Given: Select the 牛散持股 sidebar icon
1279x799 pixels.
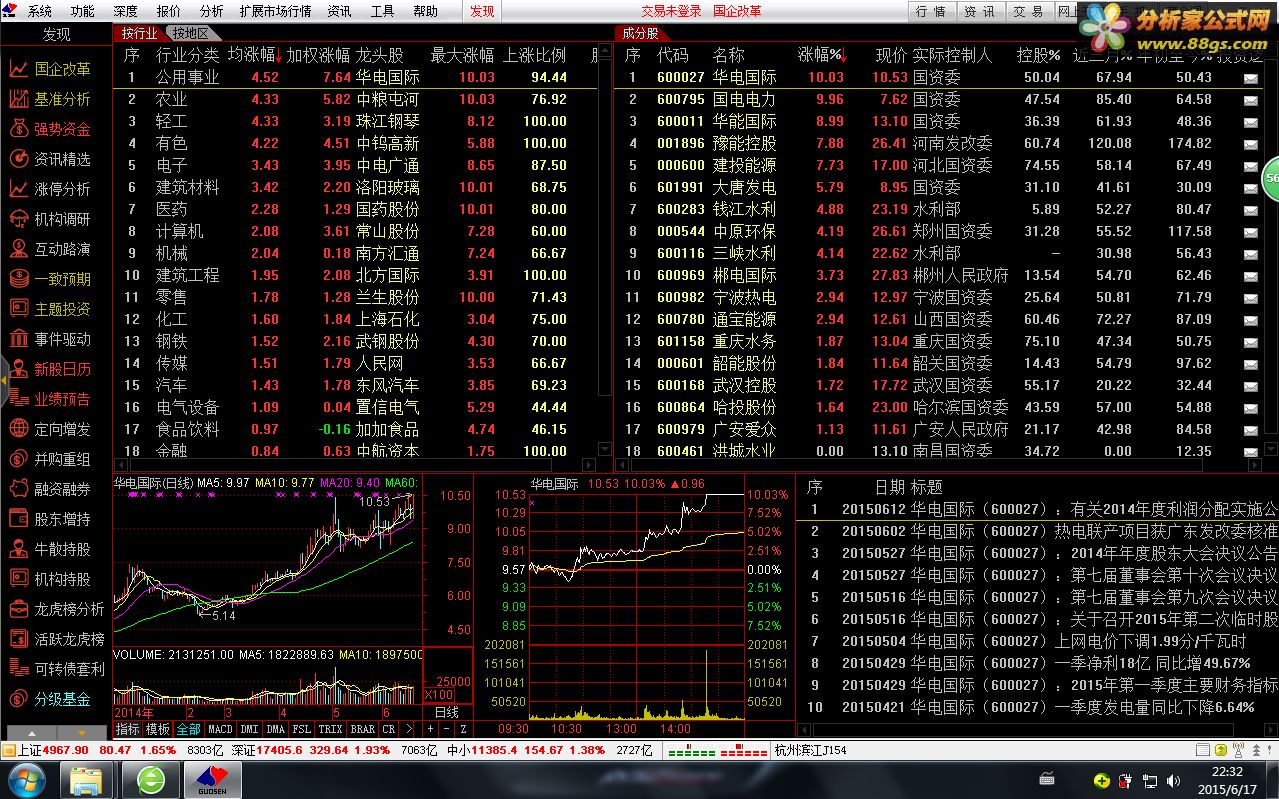Looking at the screenshot, I should (19, 549).
